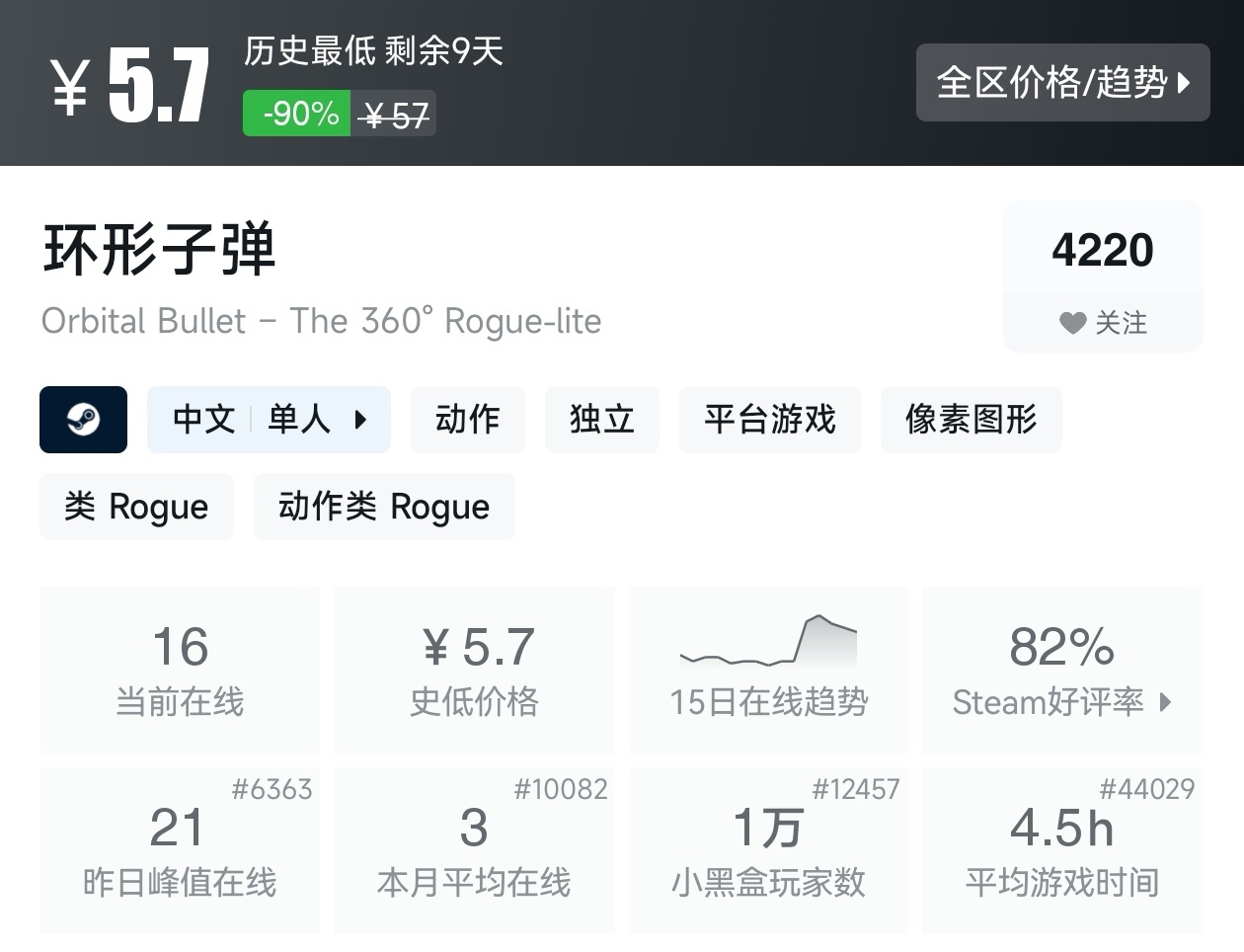This screenshot has height=952, width=1244.
Task: Select the 动作类 Rogue tag
Action: [x=384, y=507]
